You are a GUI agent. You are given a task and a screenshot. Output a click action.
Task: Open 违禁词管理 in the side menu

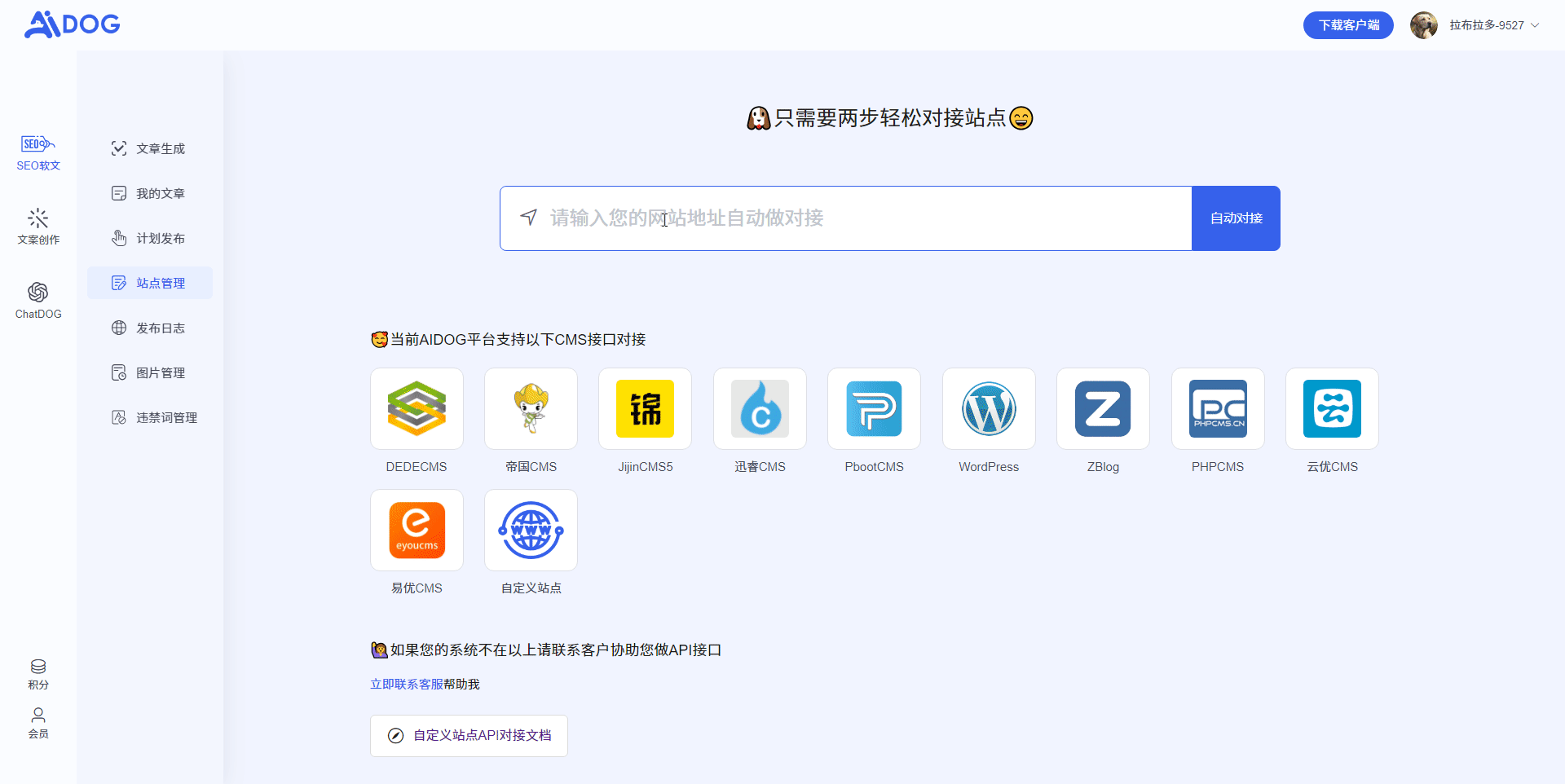click(150, 417)
